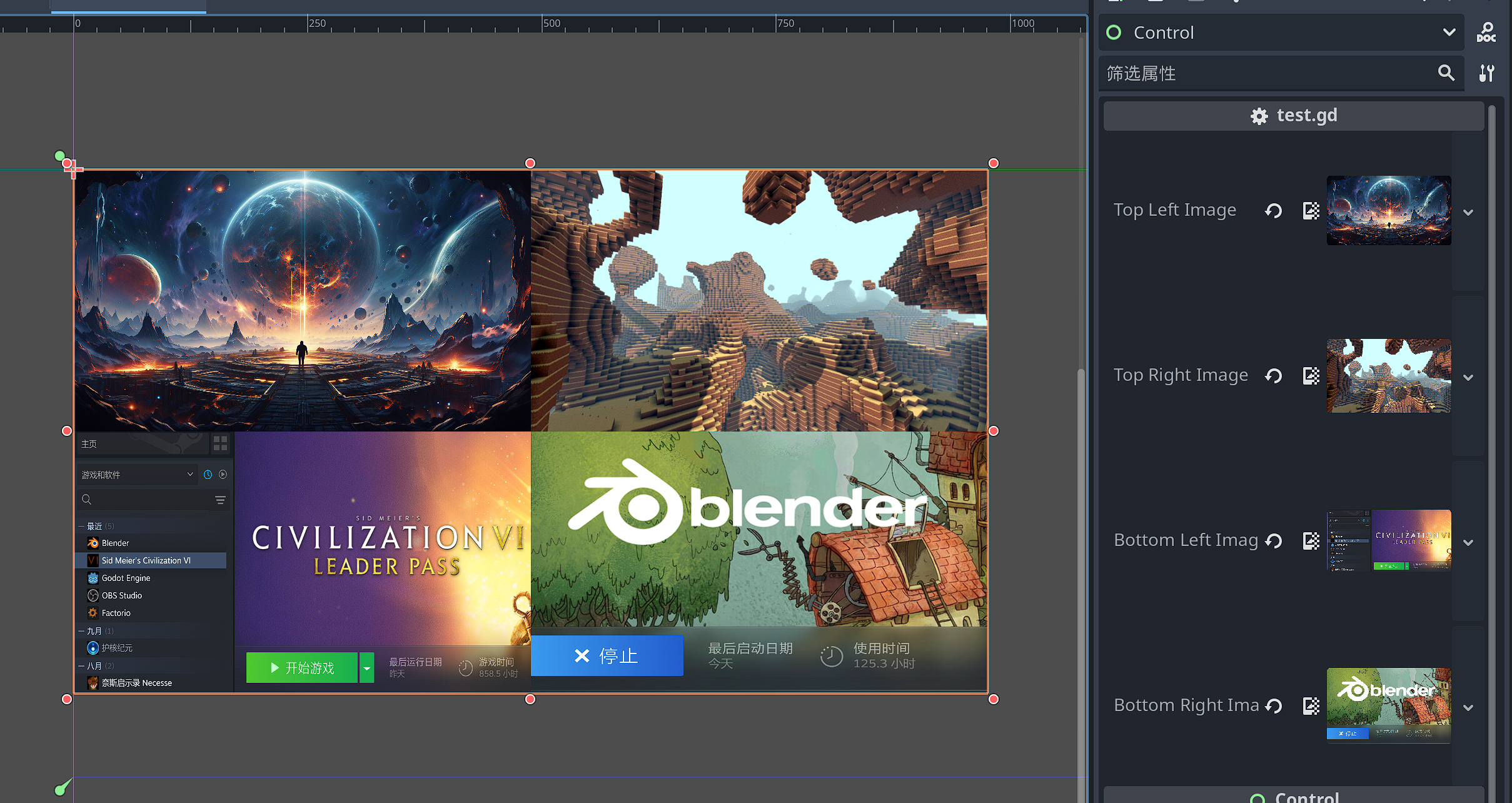This screenshot has width=1512, height=803.
Task: Open the Bottom Left Image resource dropdown
Action: click(x=1468, y=543)
